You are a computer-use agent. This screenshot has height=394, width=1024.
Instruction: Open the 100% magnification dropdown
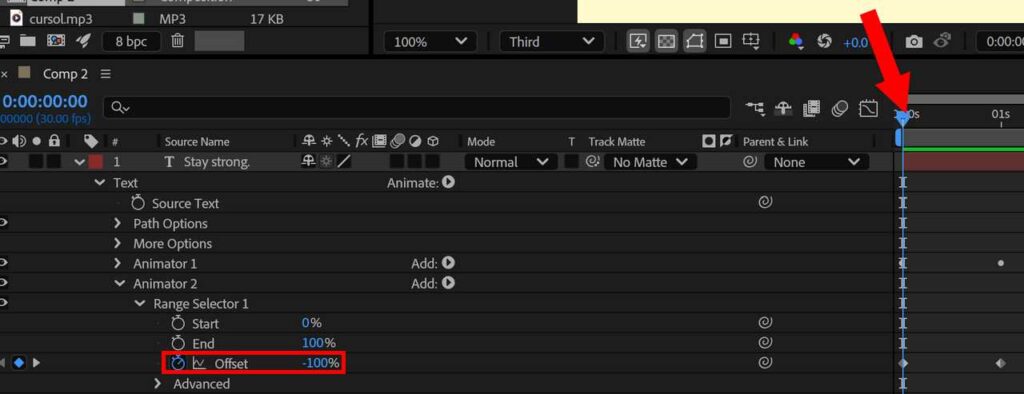[x=431, y=42]
